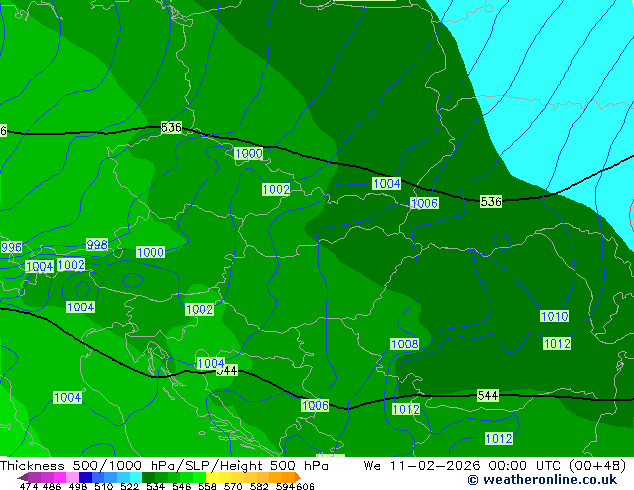Click the '606' legend value
The width and height of the screenshot is (634, 490).
305,486
